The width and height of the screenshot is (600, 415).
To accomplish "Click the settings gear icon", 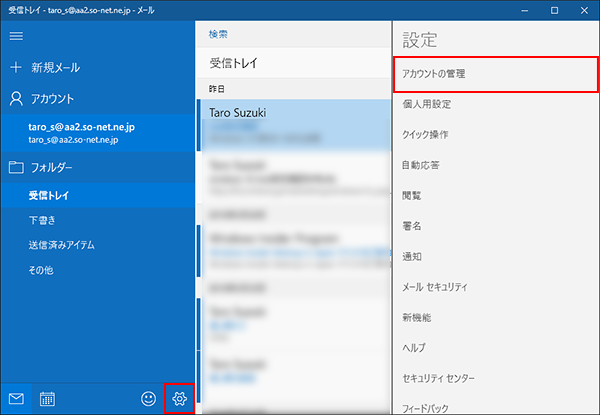I will pyautogui.click(x=180, y=398).
